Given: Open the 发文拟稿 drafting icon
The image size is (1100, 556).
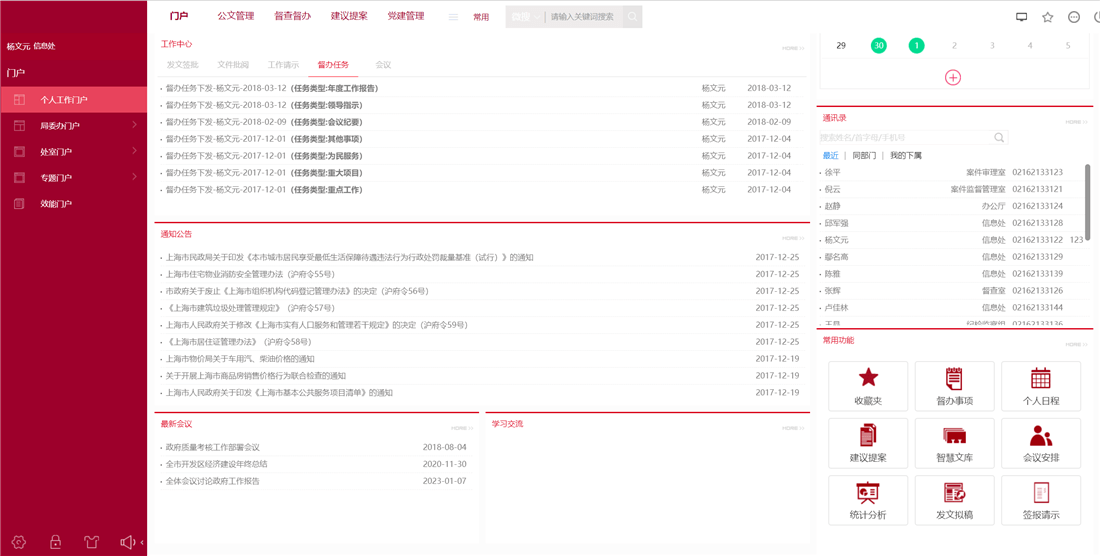Looking at the screenshot, I should click(x=954, y=500).
